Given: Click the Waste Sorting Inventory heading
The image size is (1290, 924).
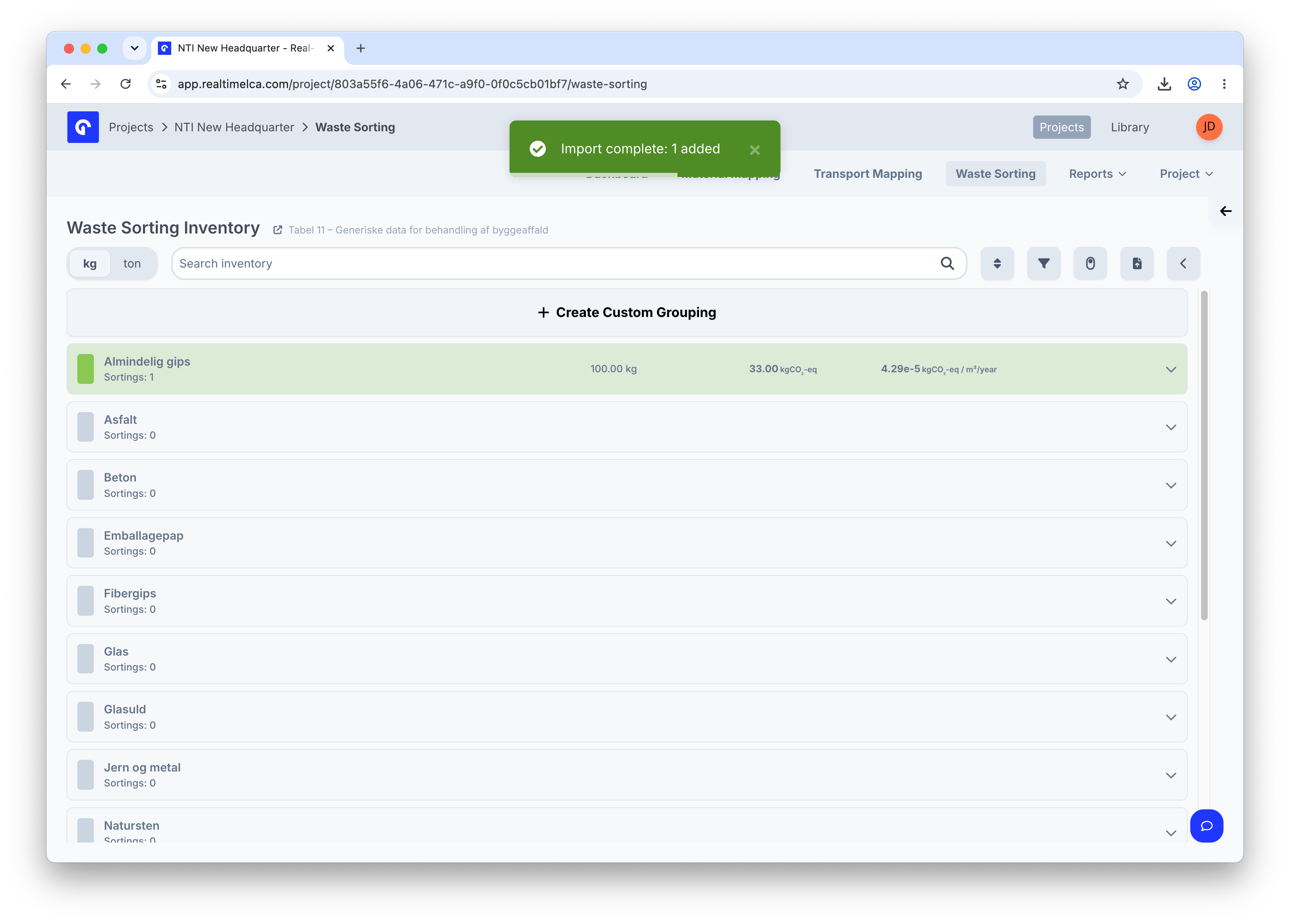Looking at the screenshot, I should (x=163, y=228).
